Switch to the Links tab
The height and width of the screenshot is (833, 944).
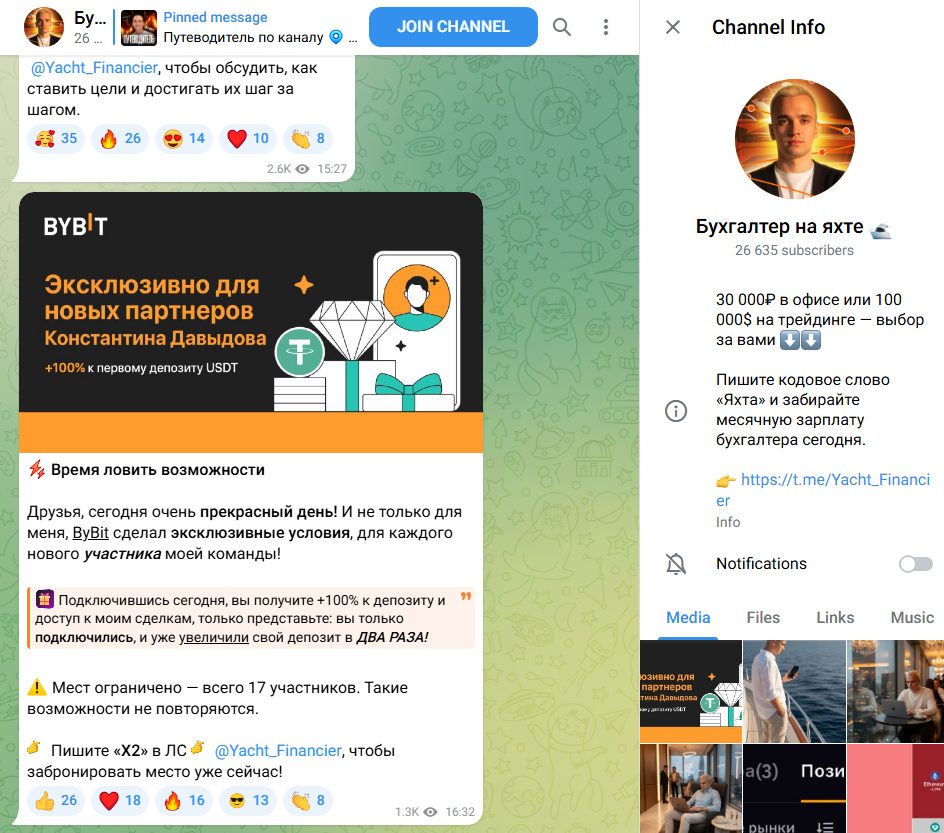[x=835, y=618]
